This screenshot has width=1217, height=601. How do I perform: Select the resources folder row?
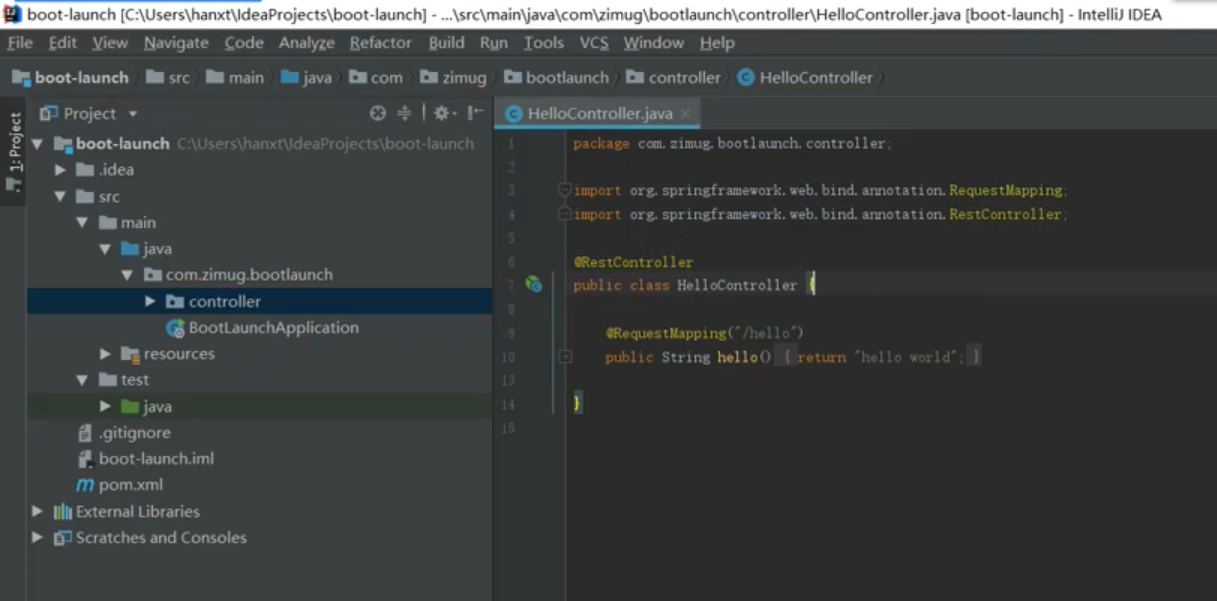point(260,354)
